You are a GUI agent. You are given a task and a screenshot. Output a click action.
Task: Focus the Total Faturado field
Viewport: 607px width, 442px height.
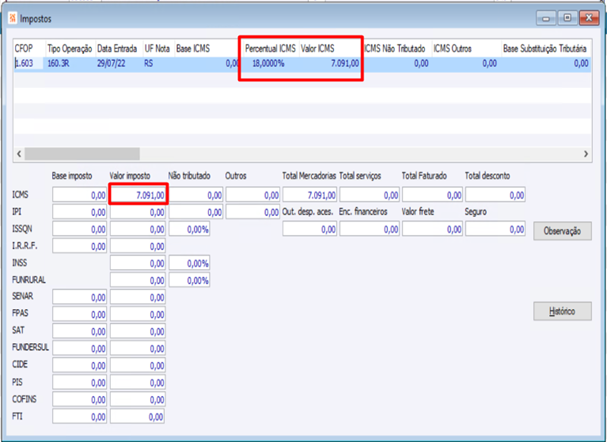pyautogui.click(x=432, y=195)
